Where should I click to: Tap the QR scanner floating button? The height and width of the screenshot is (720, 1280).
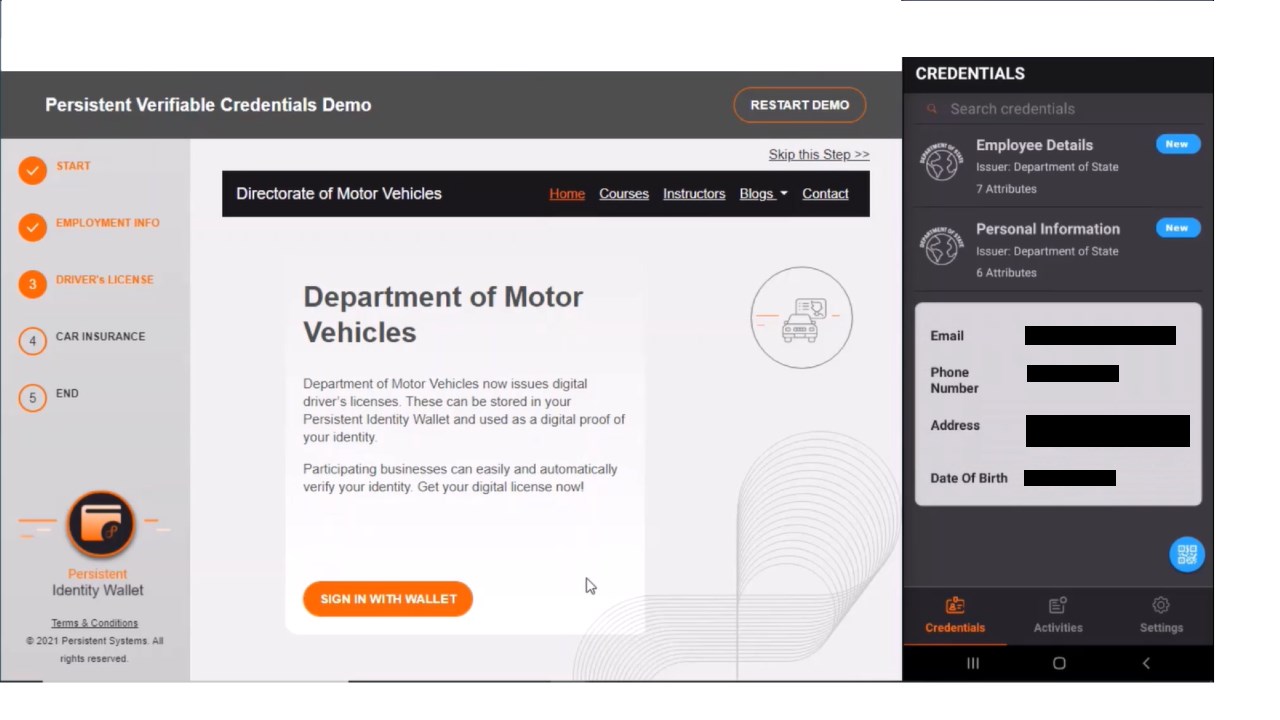point(1187,554)
